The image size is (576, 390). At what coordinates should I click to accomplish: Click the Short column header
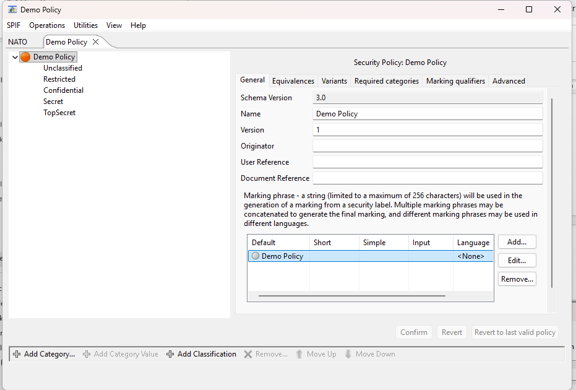click(334, 242)
